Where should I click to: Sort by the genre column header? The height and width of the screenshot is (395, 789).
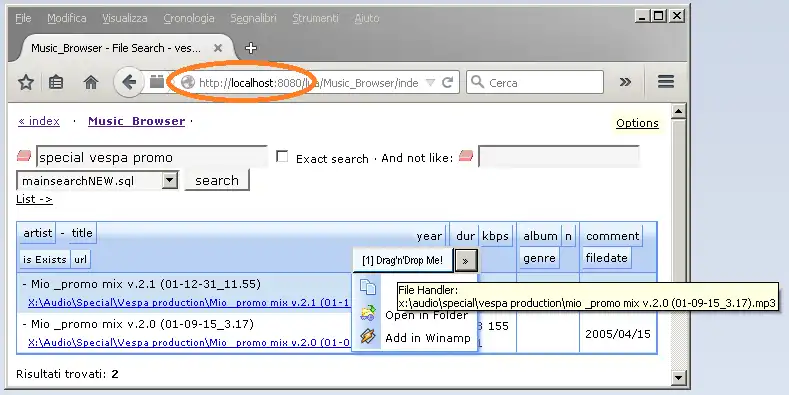coord(539,258)
